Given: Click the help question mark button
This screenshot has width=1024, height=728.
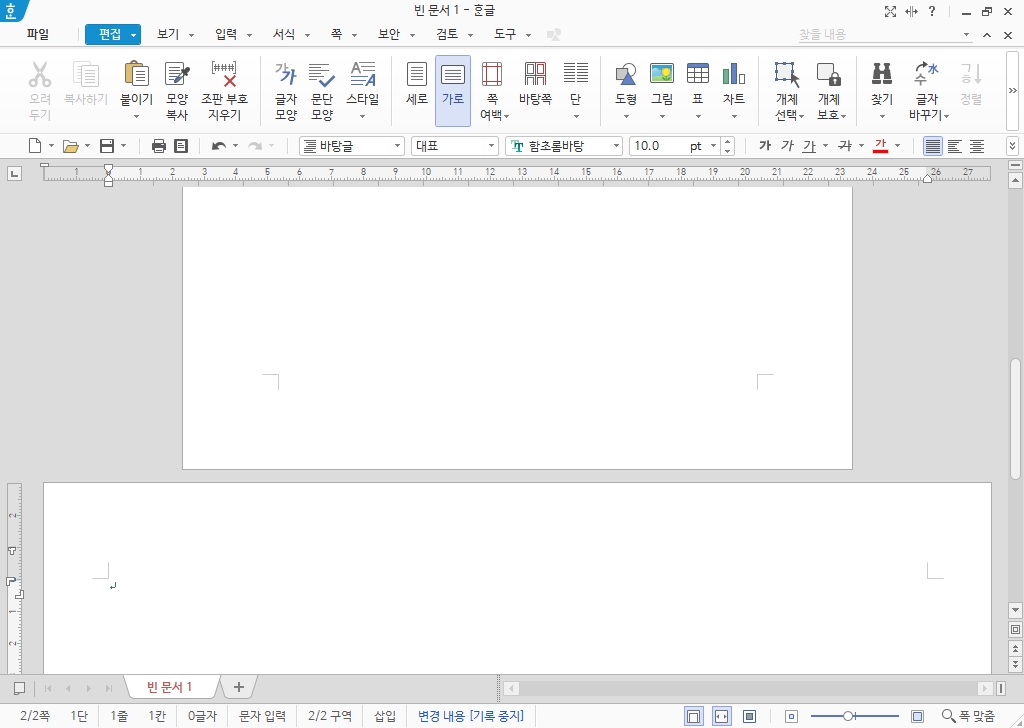Looking at the screenshot, I should coord(932,11).
